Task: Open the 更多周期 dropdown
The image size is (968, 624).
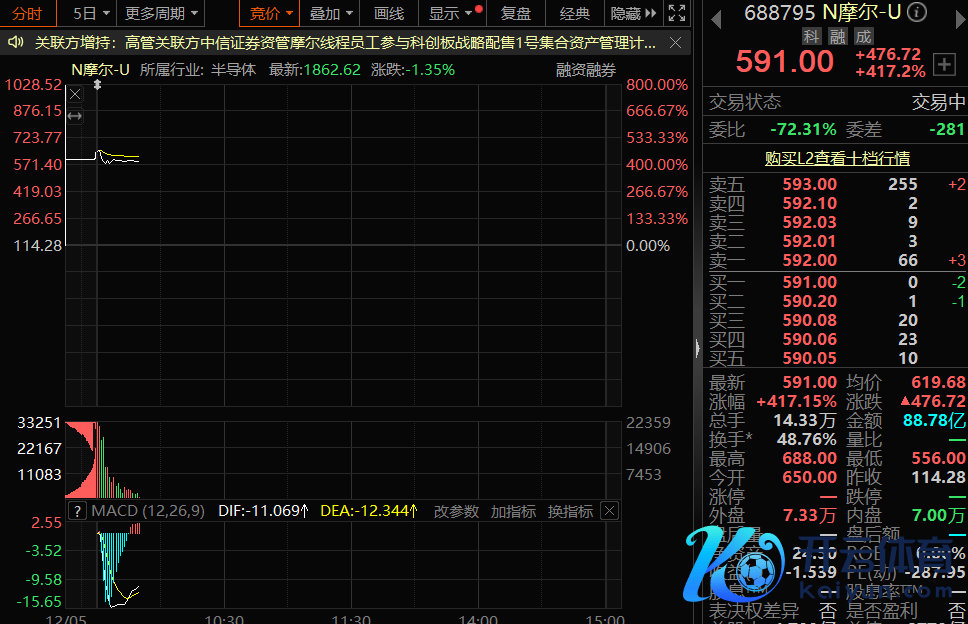Action: (161, 14)
